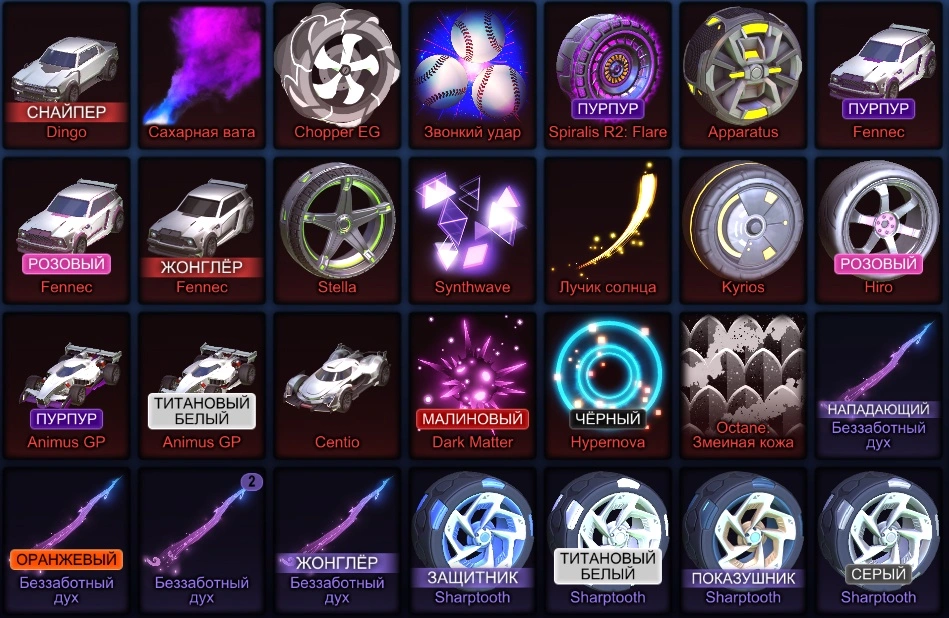Select the Apparatus wheels item
This screenshot has height=618, width=949.
[743, 75]
